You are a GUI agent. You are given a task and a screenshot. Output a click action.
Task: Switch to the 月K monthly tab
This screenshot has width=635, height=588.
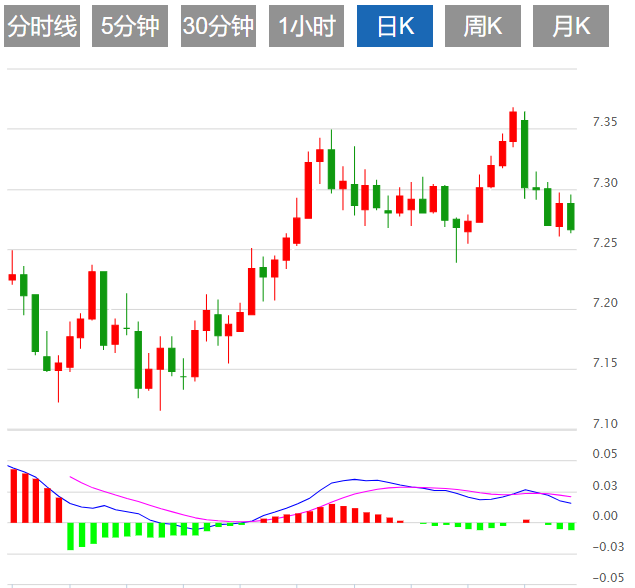pos(571,26)
